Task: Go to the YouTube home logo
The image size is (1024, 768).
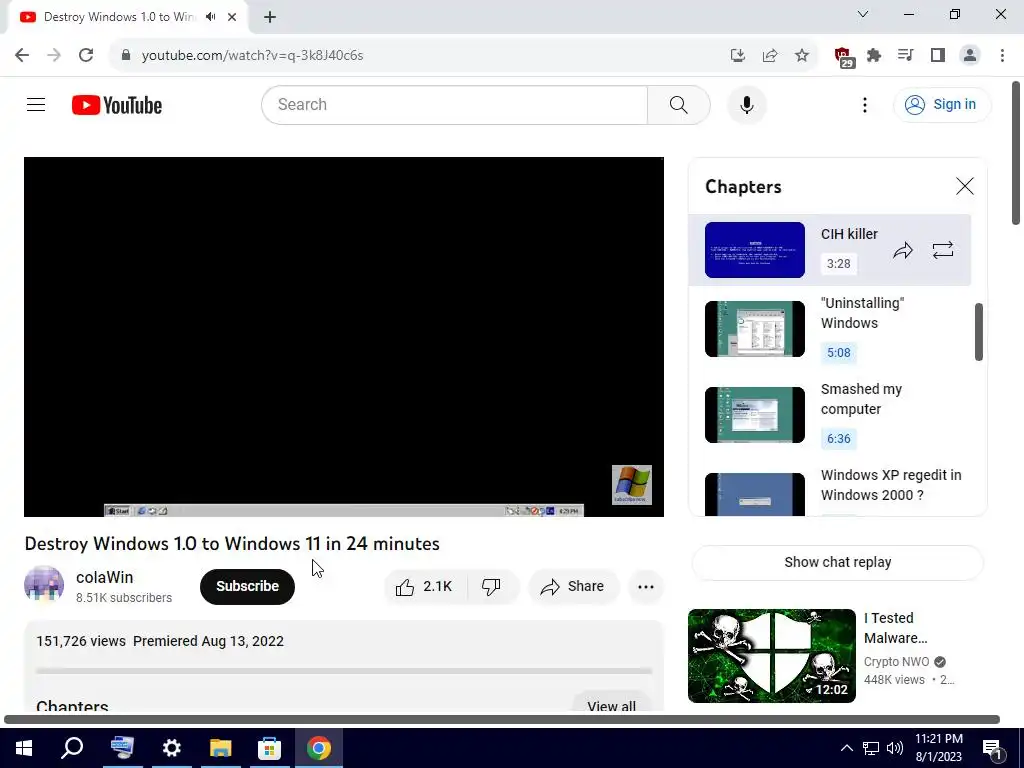Action: point(117,105)
